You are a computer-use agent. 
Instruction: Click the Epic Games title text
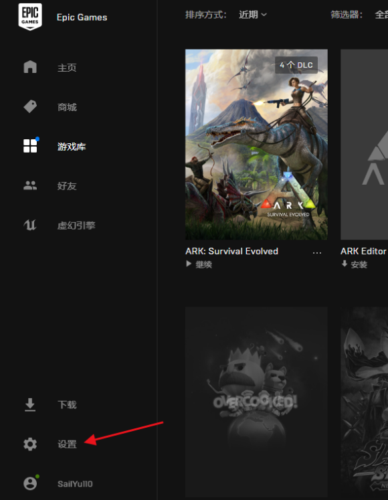click(x=82, y=17)
